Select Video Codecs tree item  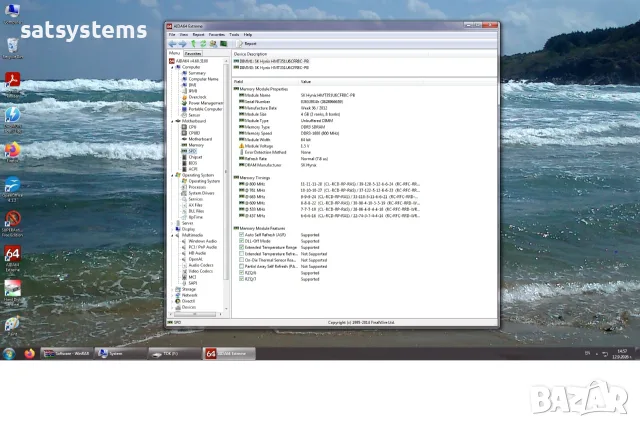tap(200, 271)
